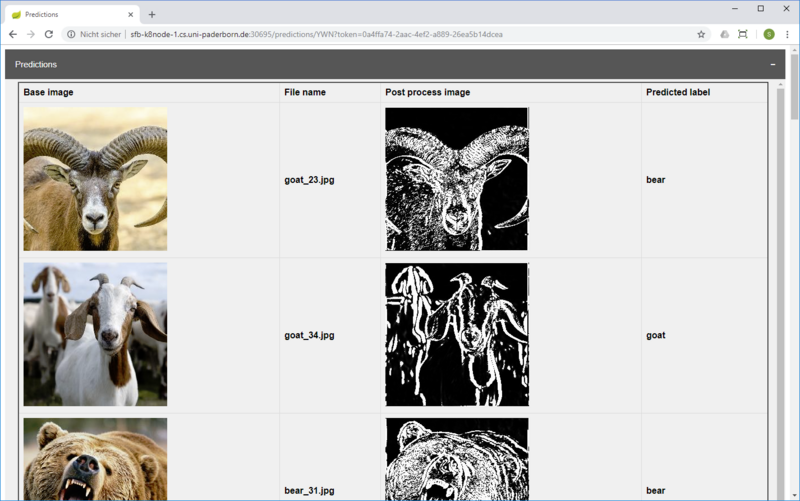Open the 'Nicht sicher' site info icon
This screenshot has height=501, width=800.
pyautogui.click(x=71, y=34)
